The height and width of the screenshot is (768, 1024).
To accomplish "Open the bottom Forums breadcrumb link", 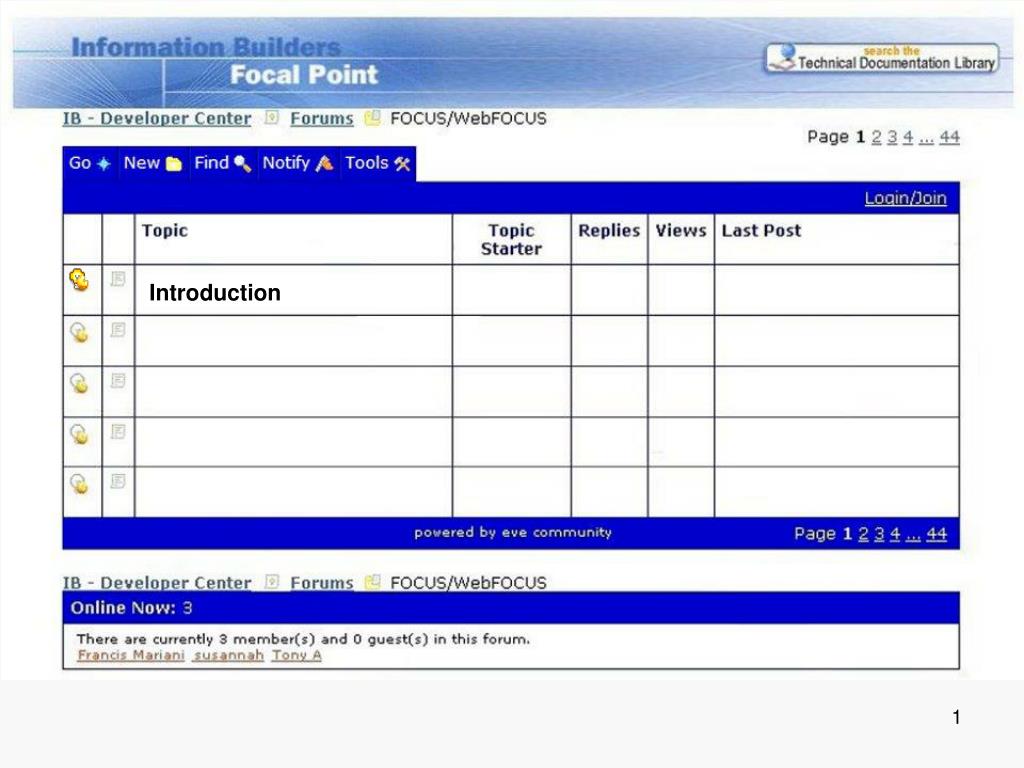I will point(321,583).
